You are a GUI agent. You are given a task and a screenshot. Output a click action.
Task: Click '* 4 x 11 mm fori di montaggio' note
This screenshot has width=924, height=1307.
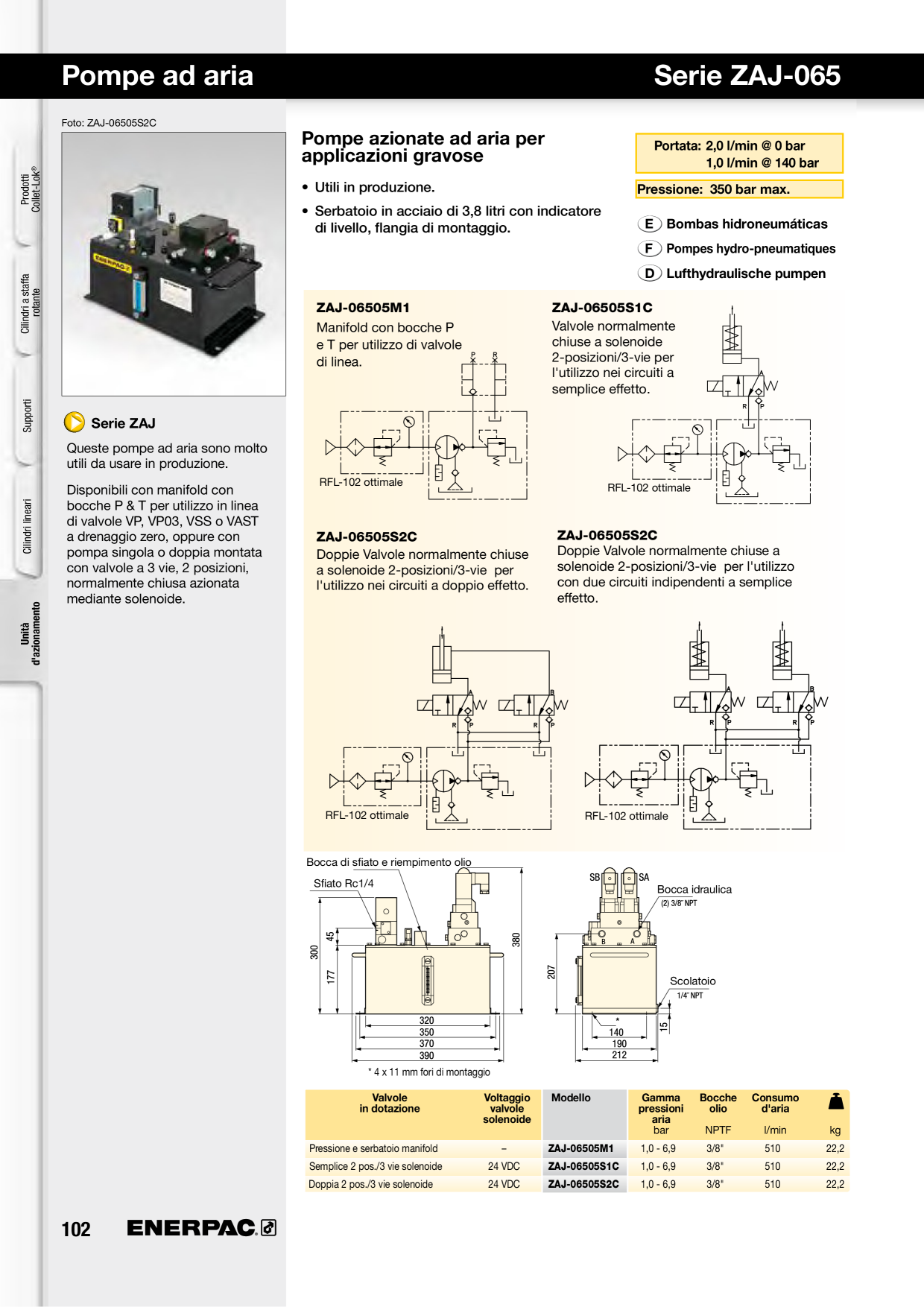click(x=428, y=1072)
